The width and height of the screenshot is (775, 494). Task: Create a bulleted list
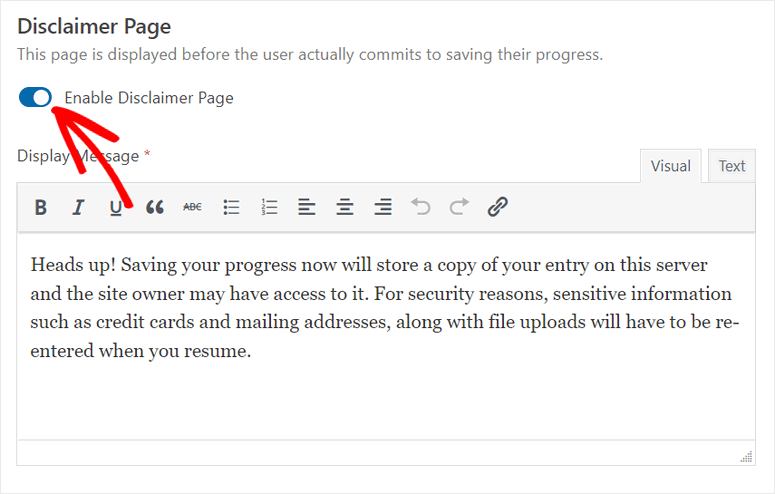pyautogui.click(x=231, y=207)
